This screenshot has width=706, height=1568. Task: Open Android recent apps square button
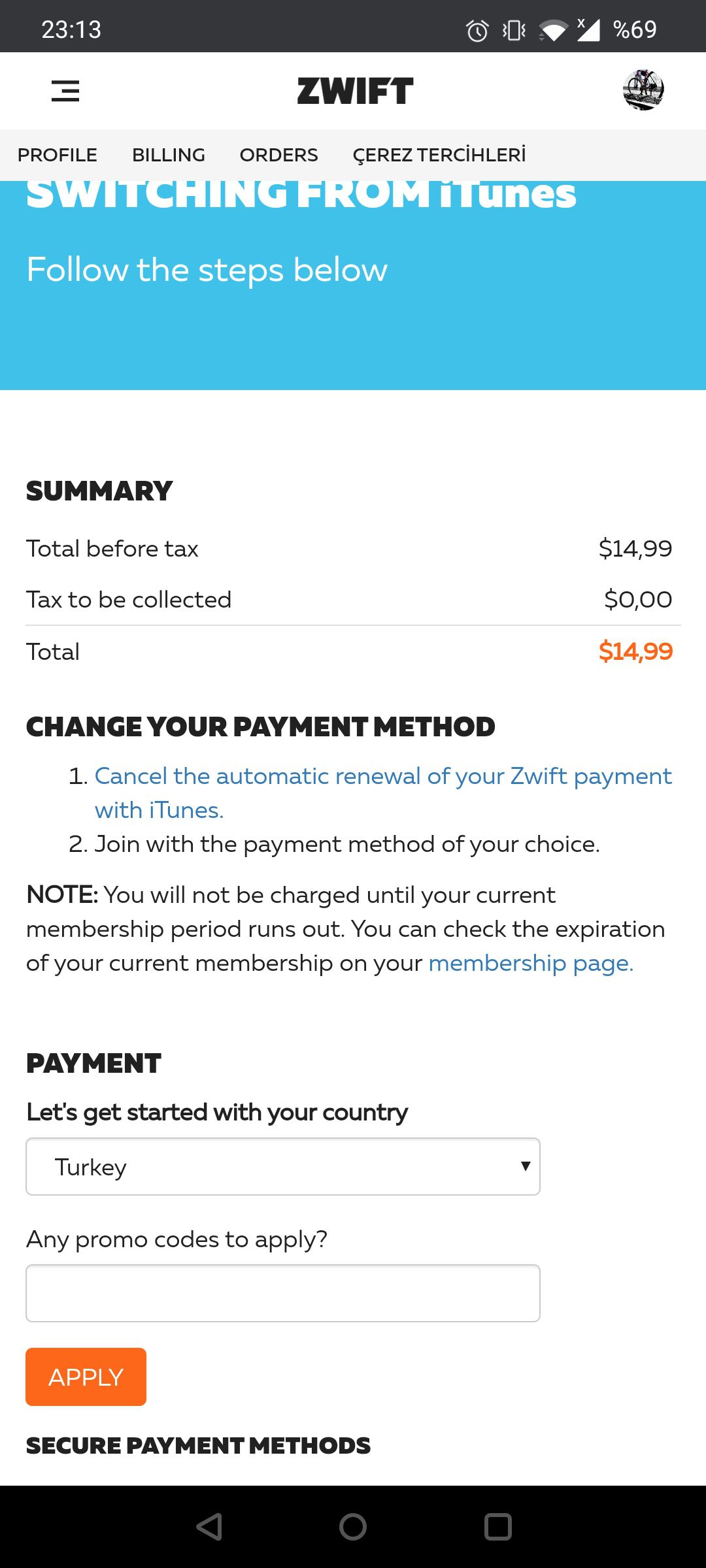497,1527
